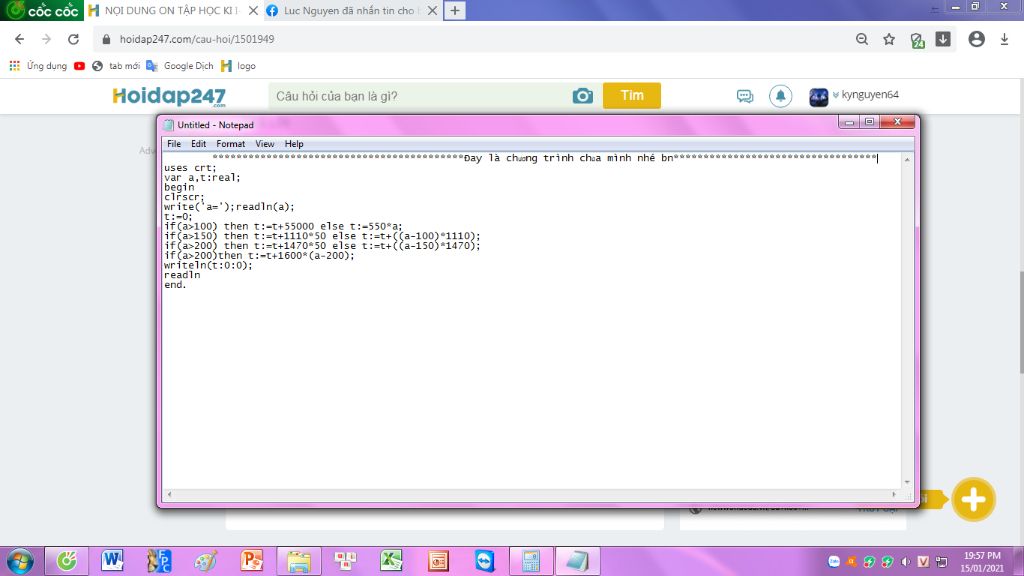The image size is (1024, 576).
Task: Close the NỘI DUNG ÔN TẬP tab
Action: tap(253, 10)
